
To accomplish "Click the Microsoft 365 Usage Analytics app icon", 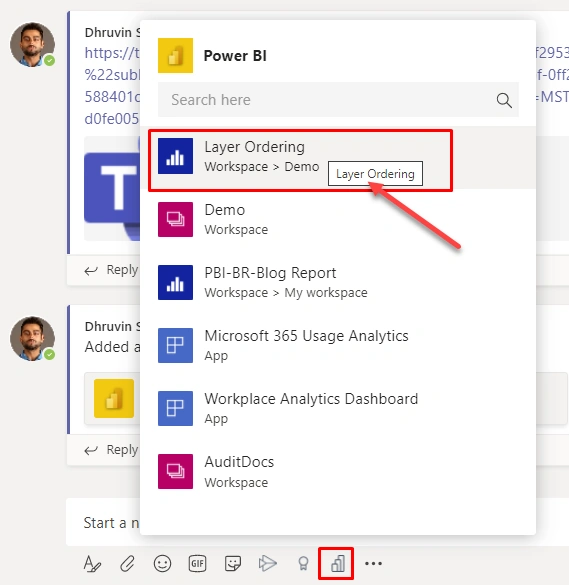I will pos(175,345).
